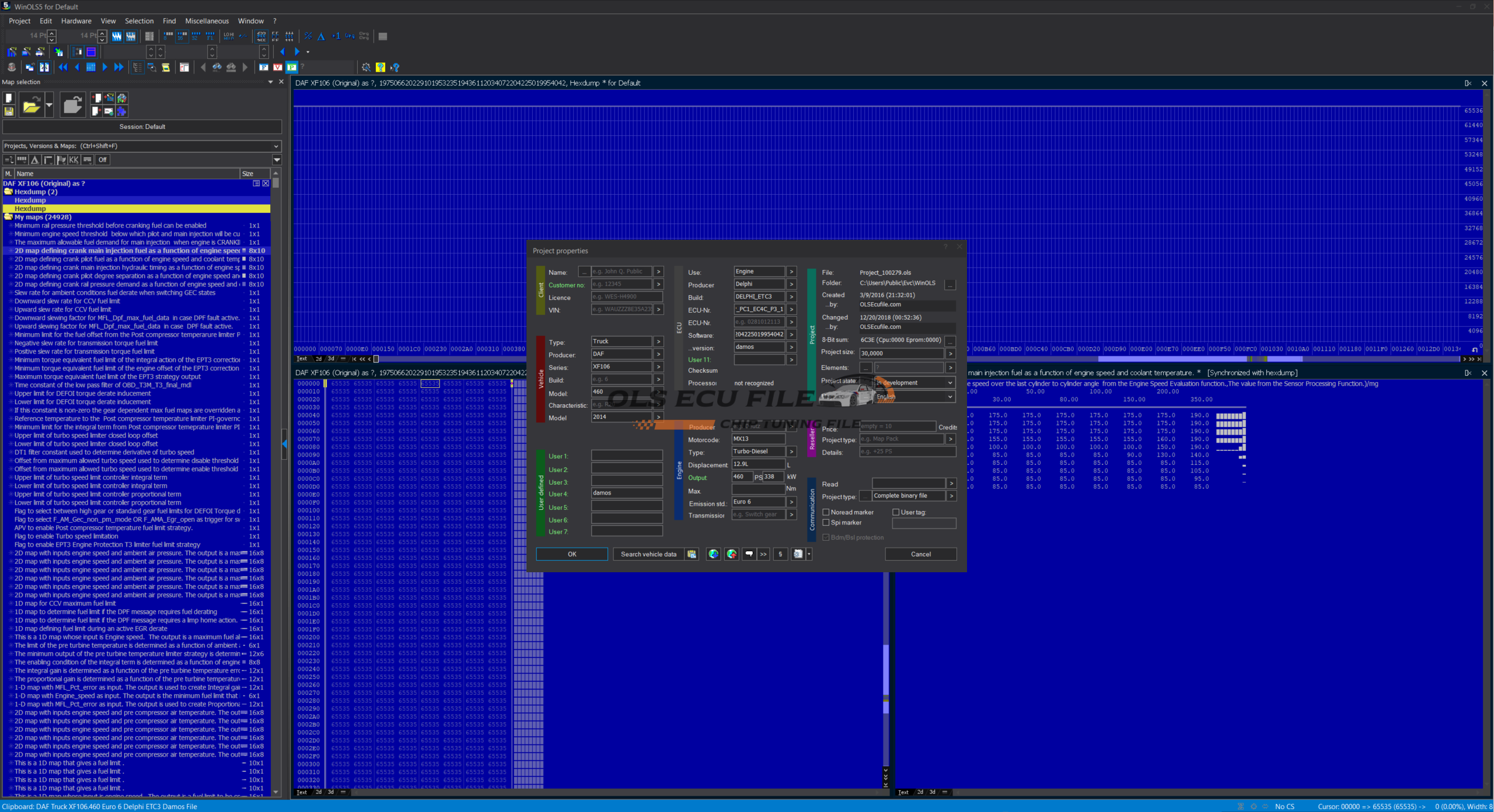The width and height of the screenshot is (1494, 812).
Task: Click the Displacement input field
Action: coord(758,464)
